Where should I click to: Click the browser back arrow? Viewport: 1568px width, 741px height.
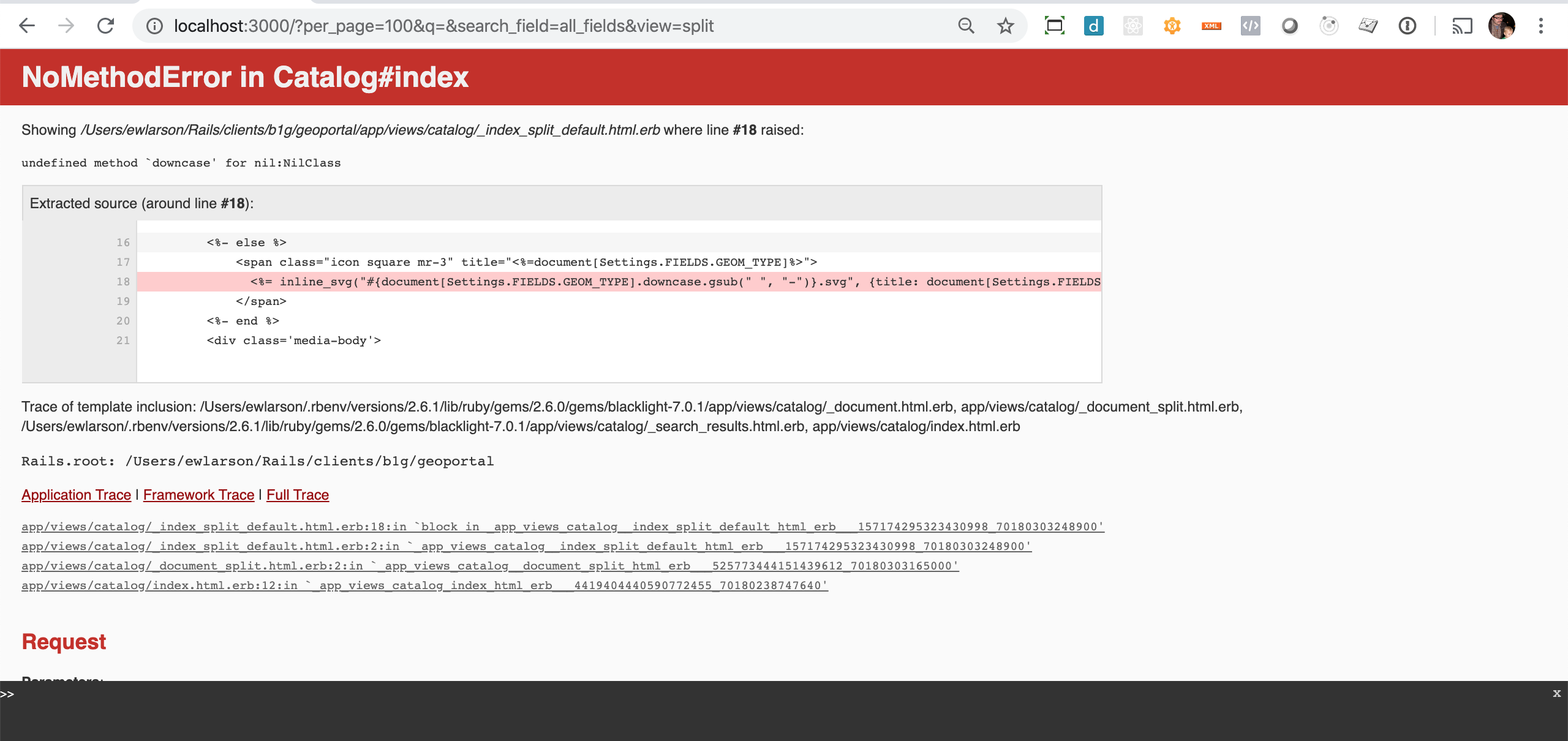[27, 26]
